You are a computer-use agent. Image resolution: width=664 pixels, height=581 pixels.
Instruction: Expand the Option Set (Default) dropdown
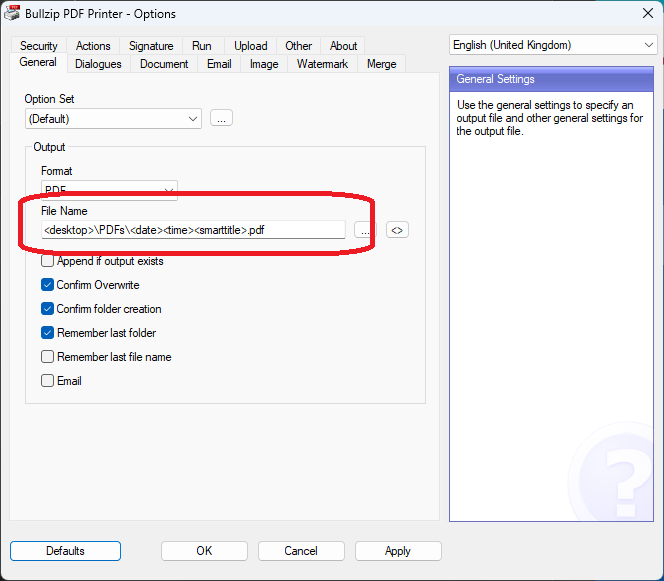coord(113,119)
